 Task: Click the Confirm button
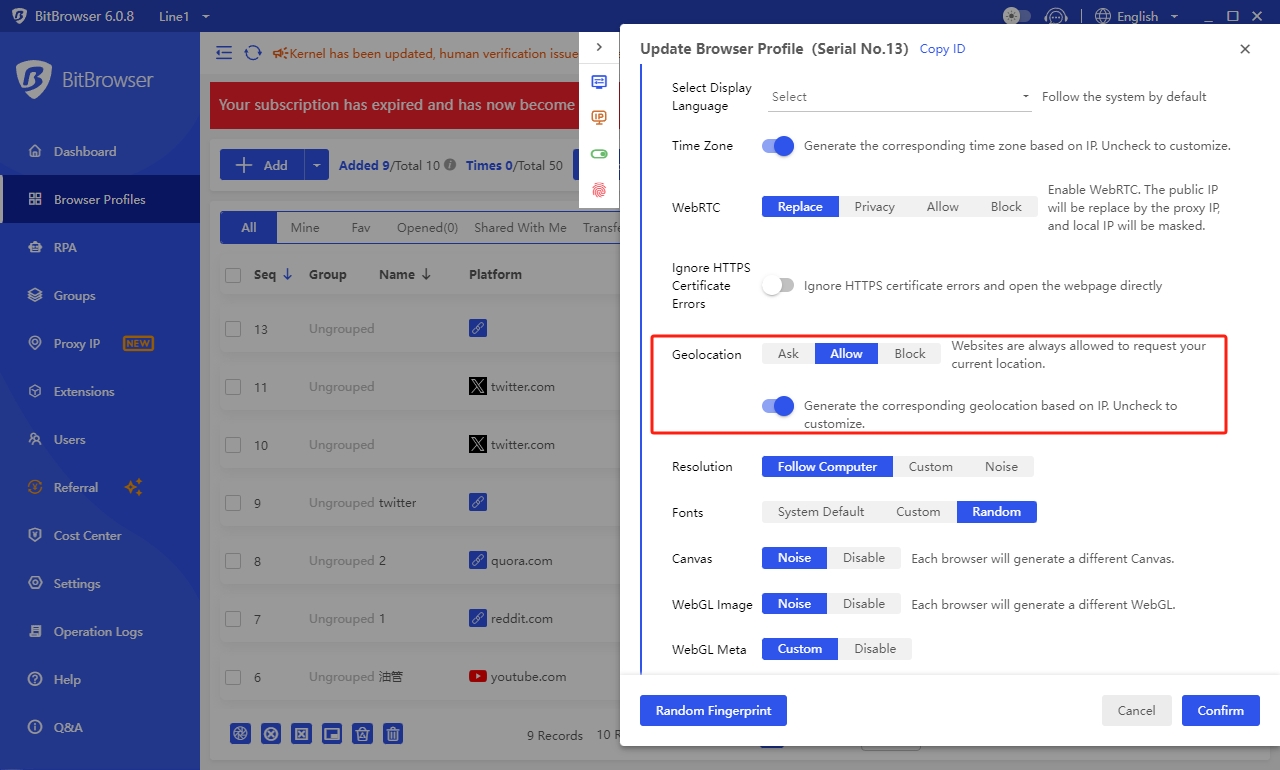click(x=1221, y=710)
